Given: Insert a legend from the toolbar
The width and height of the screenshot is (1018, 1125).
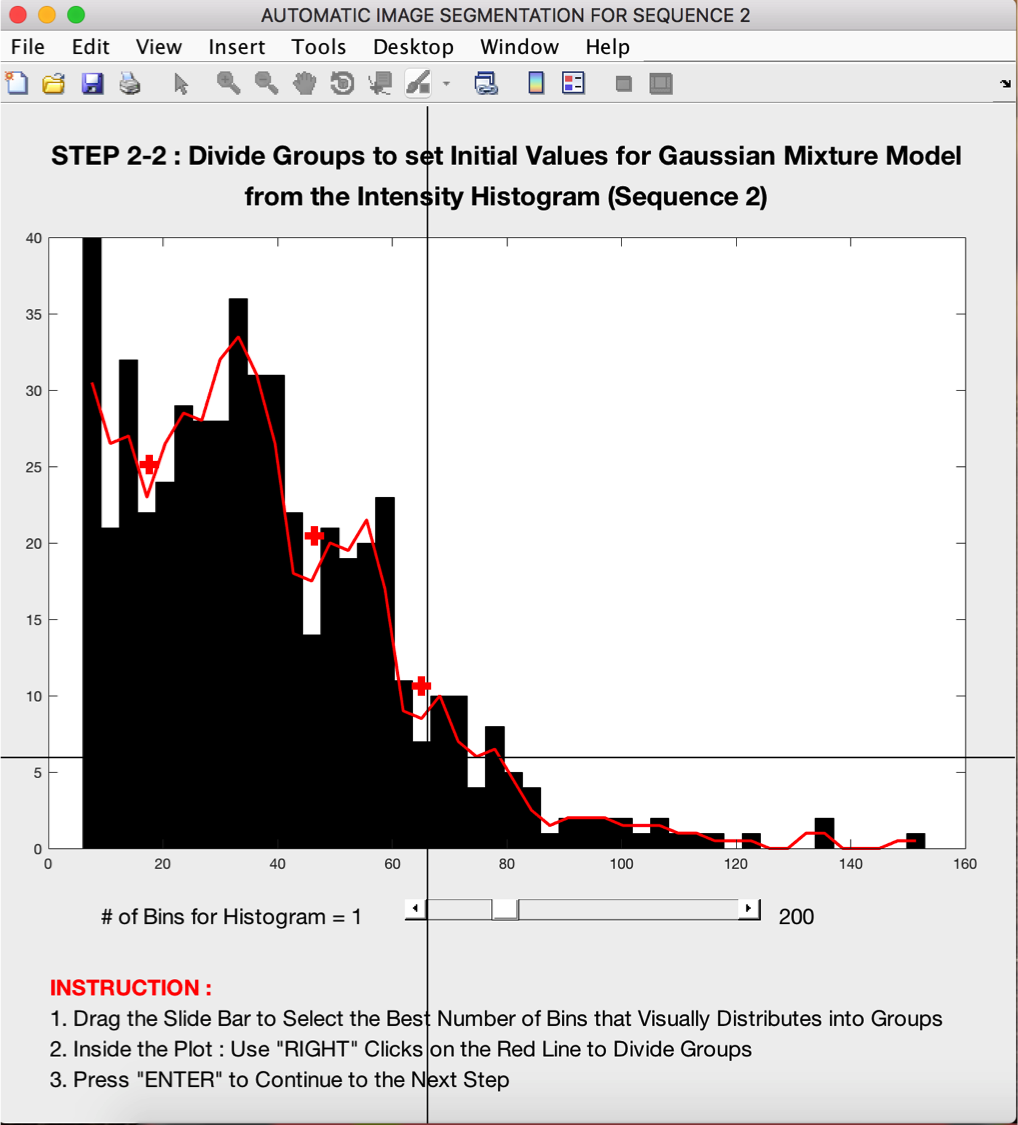Looking at the screenshot, I should 573,84.
